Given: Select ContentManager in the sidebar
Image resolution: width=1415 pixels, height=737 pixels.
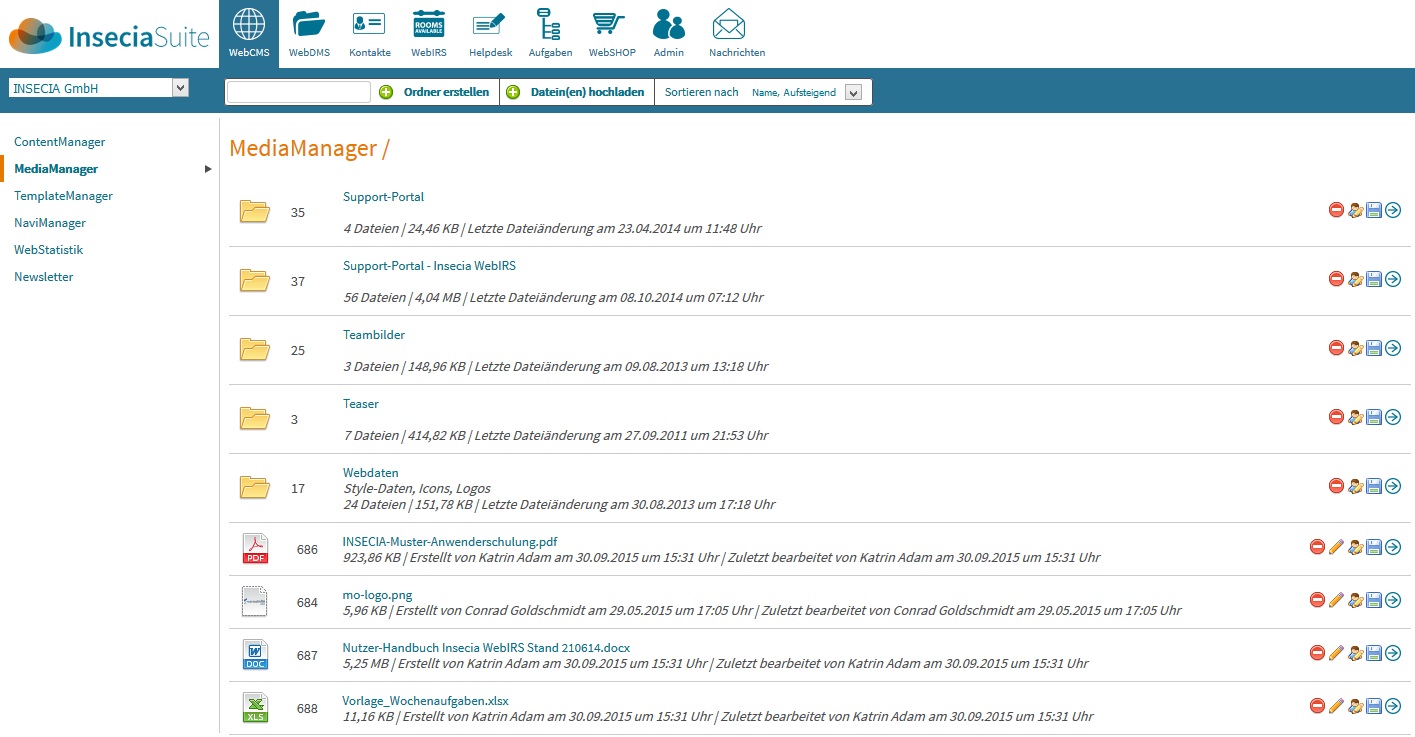Looking at the screenshot, I should coord(59,142).
